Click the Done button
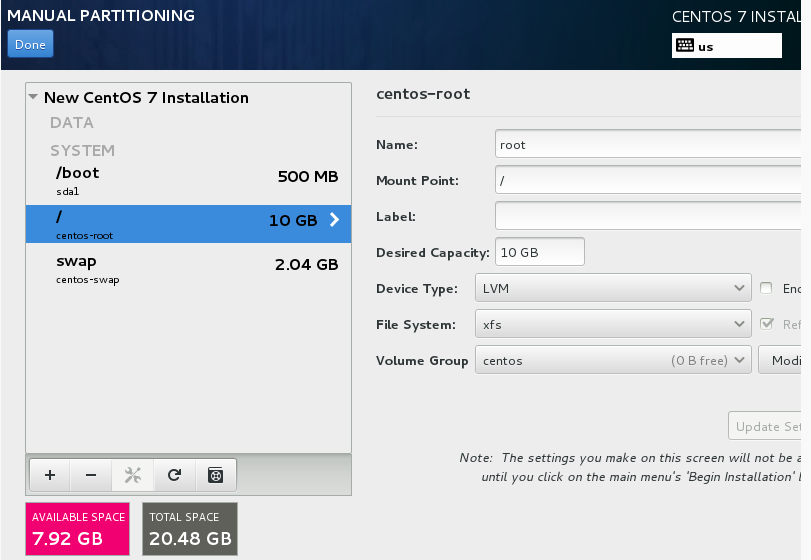Viewport: 811px width, 560px height. coord(30,44)
